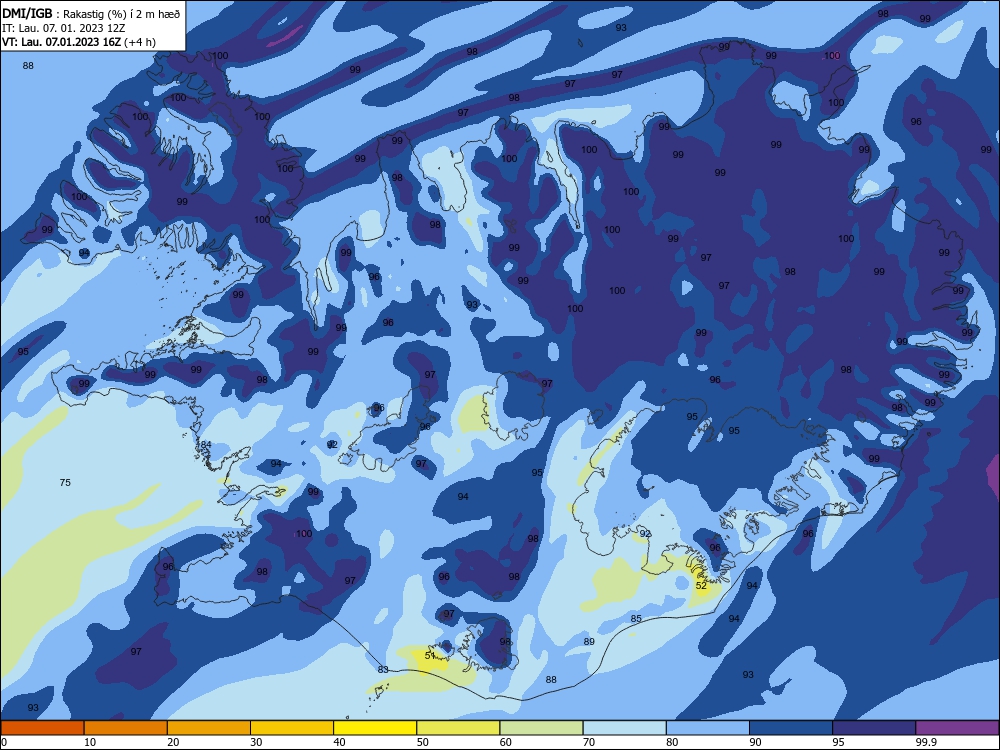Click the legend tick label '10'
Image resolution: width=1000 pixels, height=750 pixels.
click(90, 742)
